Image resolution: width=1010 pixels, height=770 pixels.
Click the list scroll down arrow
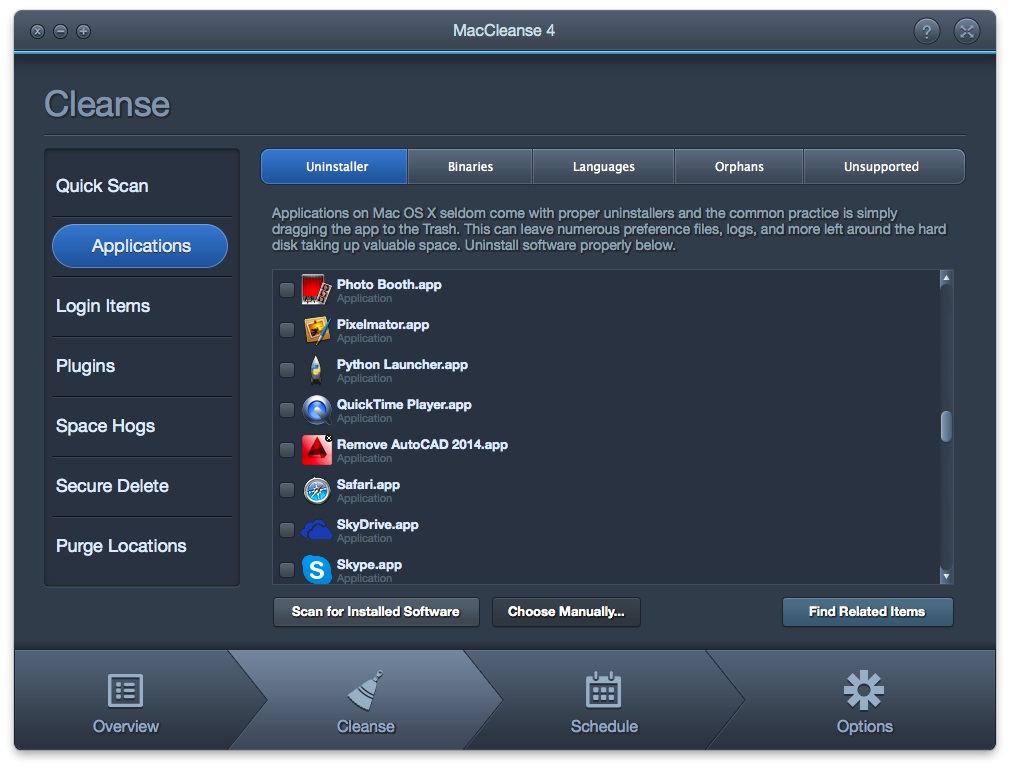(x=946, y=576)
